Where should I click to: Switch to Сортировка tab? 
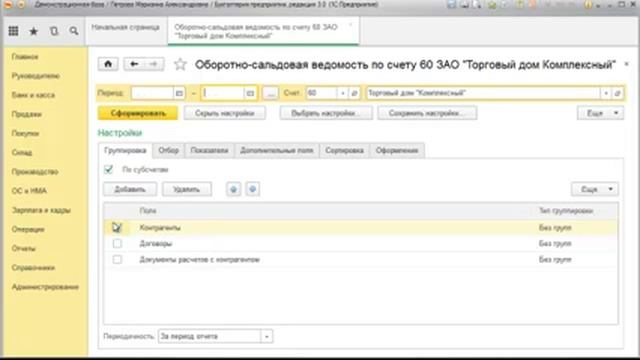(344, 151)
